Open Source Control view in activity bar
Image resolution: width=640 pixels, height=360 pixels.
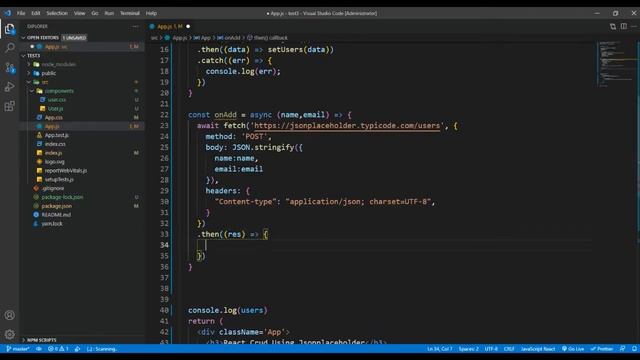9,67
